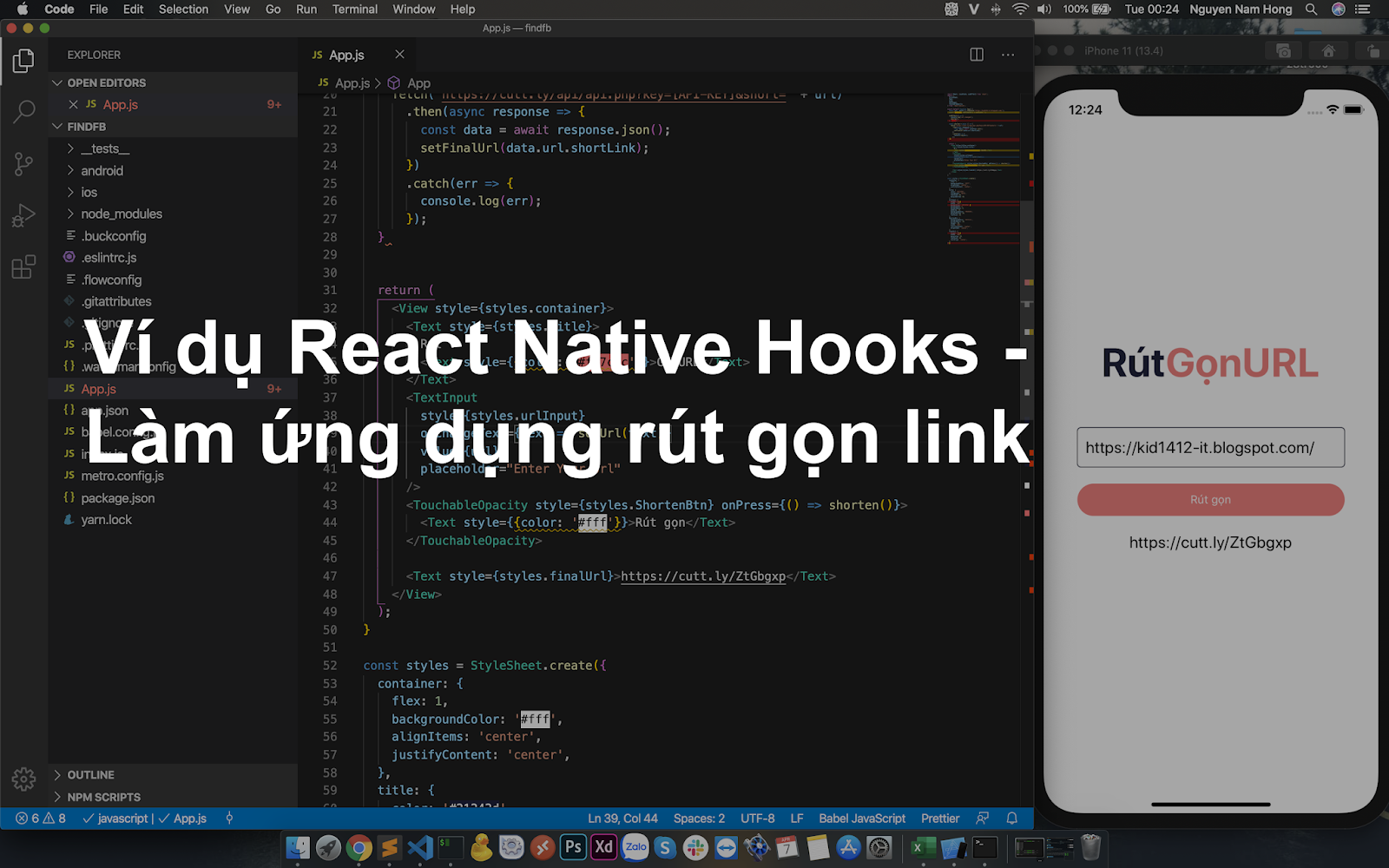
Task: Open the Terminal menu
Action: 355,10
